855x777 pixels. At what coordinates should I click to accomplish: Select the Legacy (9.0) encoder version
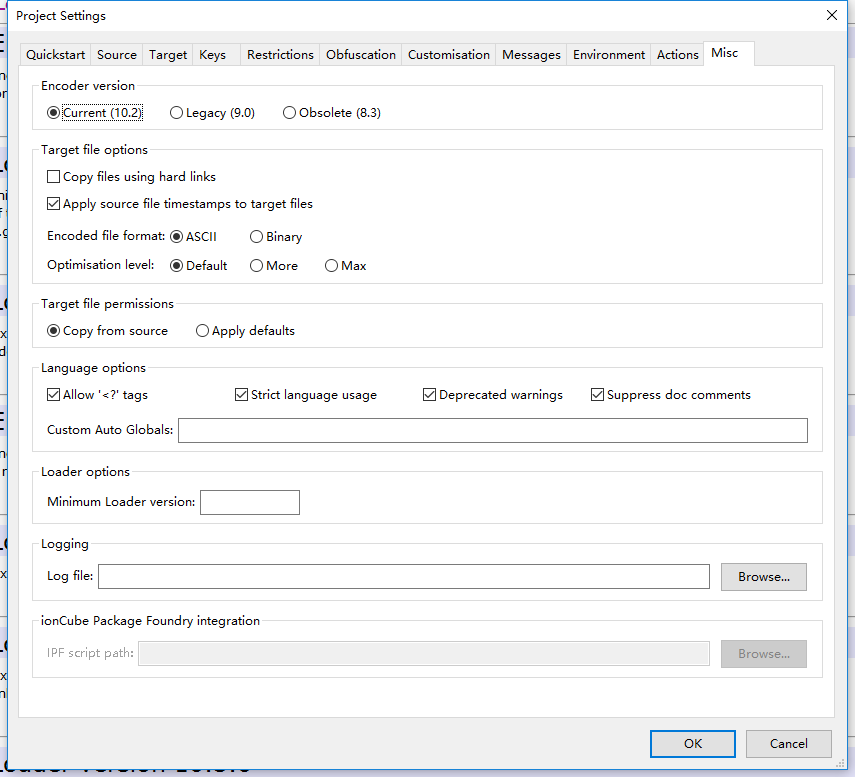point(176,112)
